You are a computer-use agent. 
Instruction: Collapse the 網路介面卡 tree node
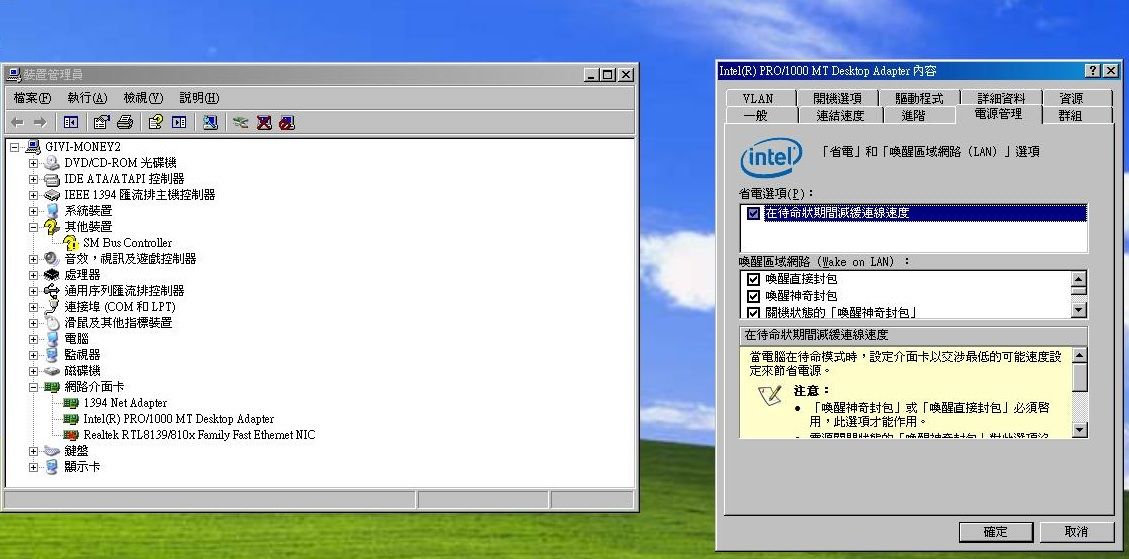coord(33,387)
